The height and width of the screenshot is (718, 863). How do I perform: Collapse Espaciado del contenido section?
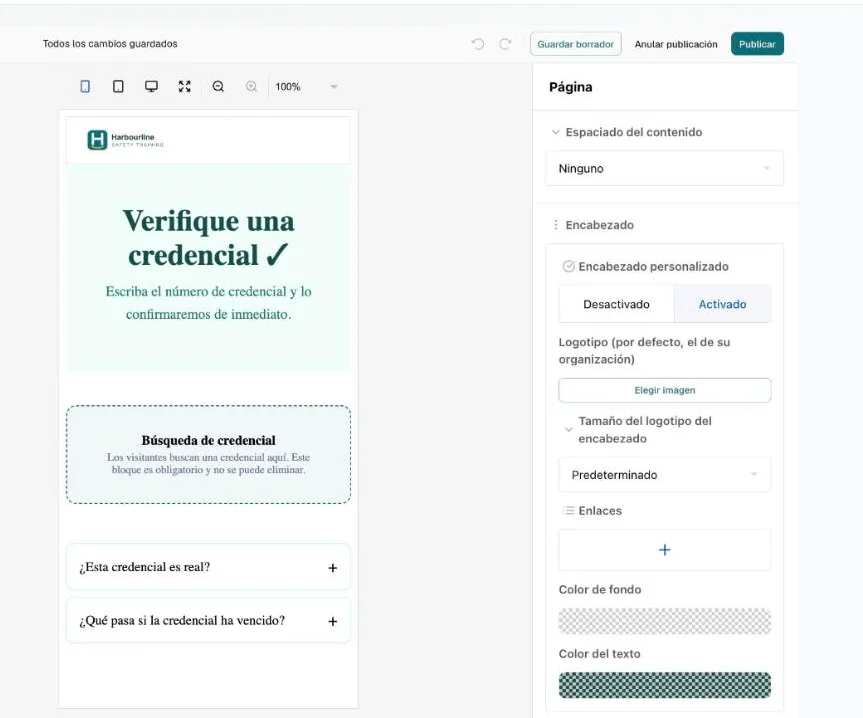coord(556,132)
